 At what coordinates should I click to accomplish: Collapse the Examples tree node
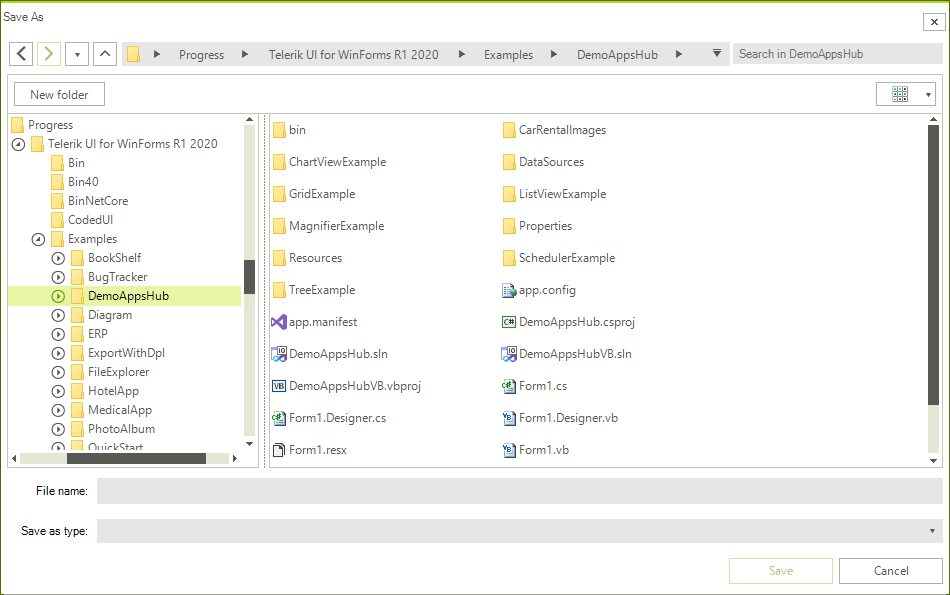[x=38, y=238]
